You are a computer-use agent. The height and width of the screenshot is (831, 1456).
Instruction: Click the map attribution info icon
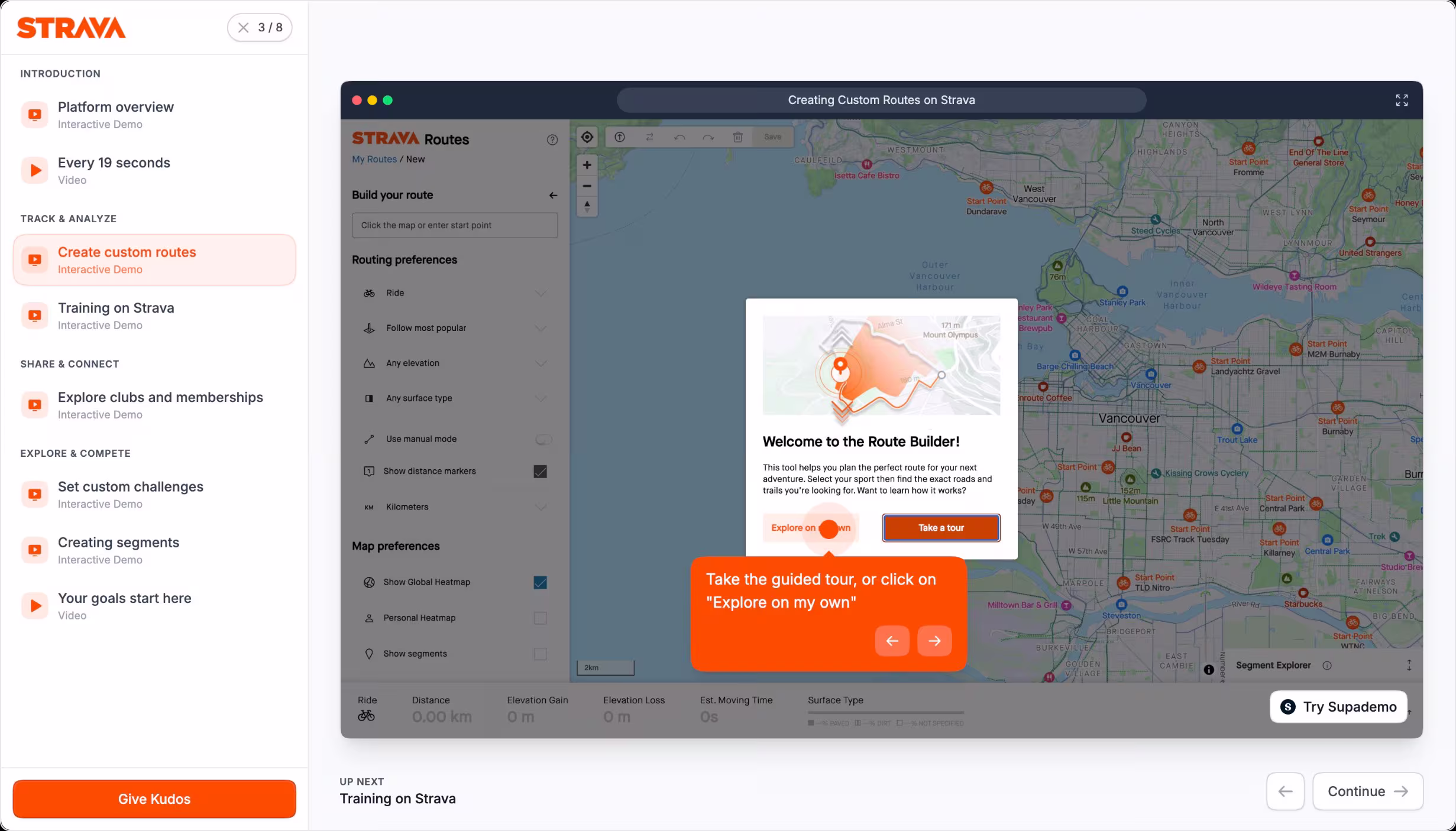pyautogui.click(x=1209, y=670)
